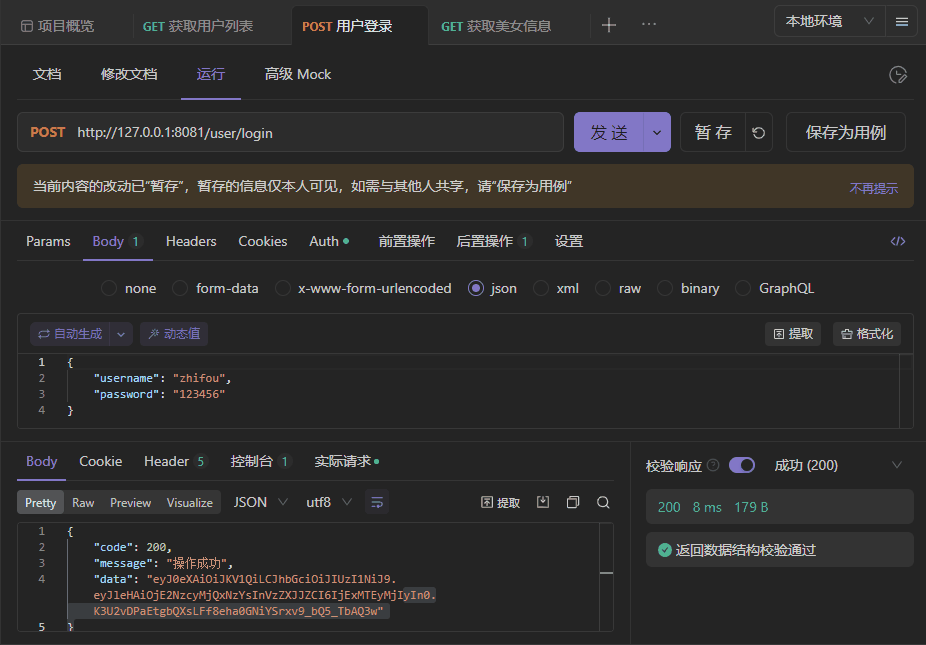Copy the response body icon
926x645 pixels.
[572, 502]
